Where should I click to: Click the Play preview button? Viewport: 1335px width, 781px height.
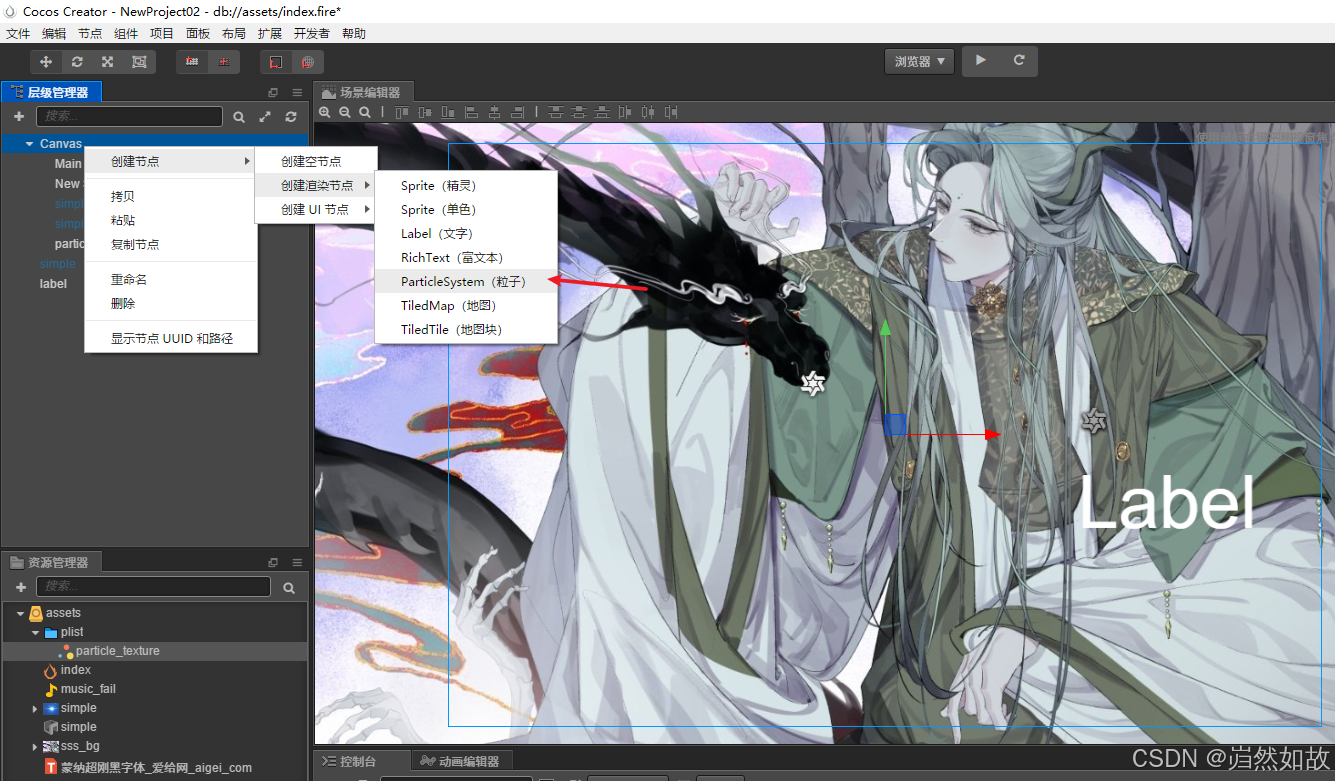(x=981, y=61)
